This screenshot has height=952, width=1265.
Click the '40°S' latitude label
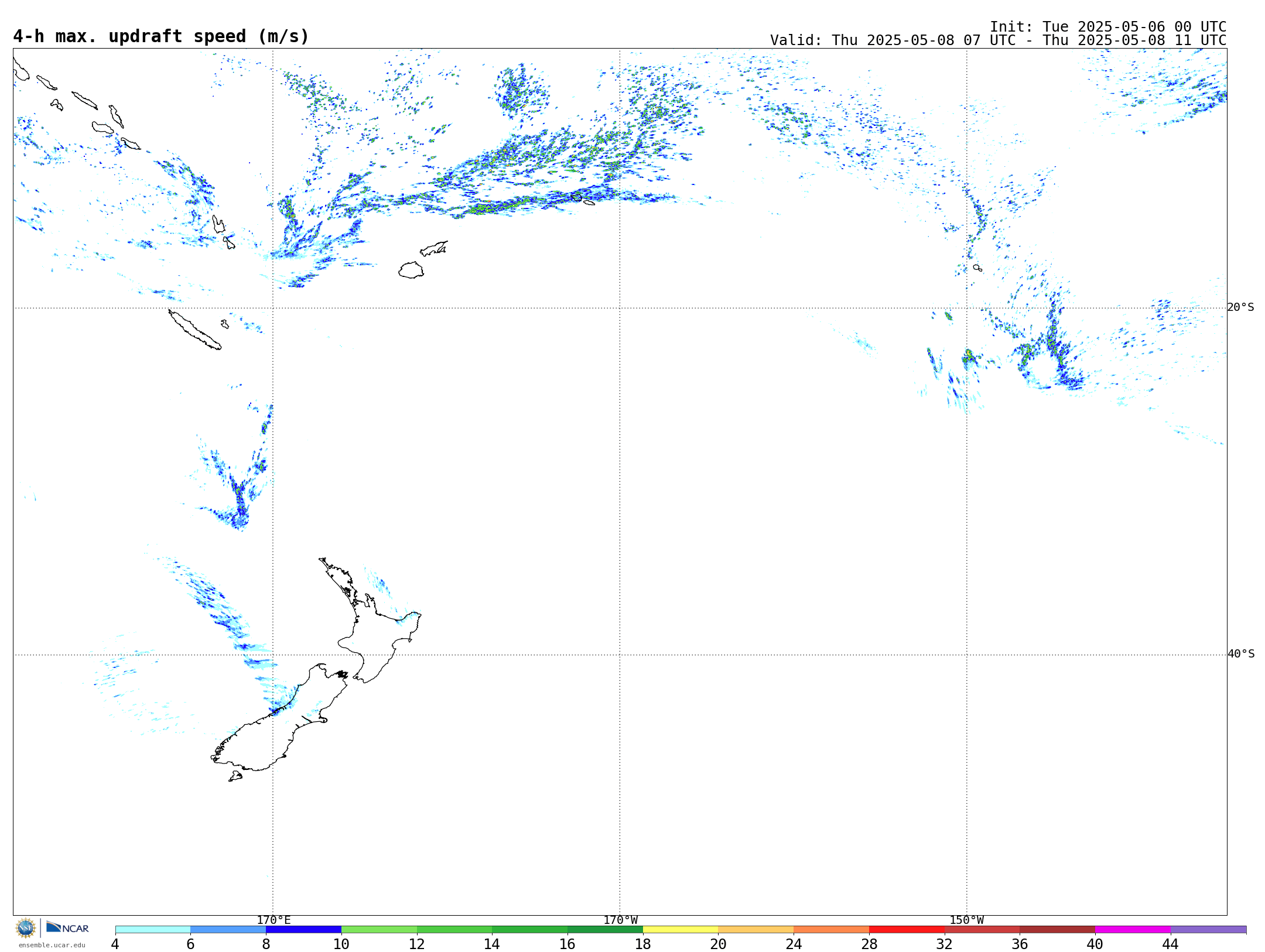(1241, 654)
